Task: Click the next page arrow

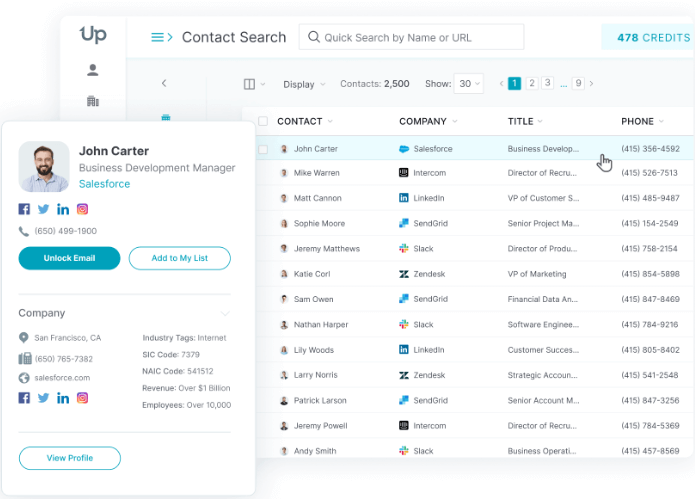Action: pyautogui.click(x=591, y=83)
